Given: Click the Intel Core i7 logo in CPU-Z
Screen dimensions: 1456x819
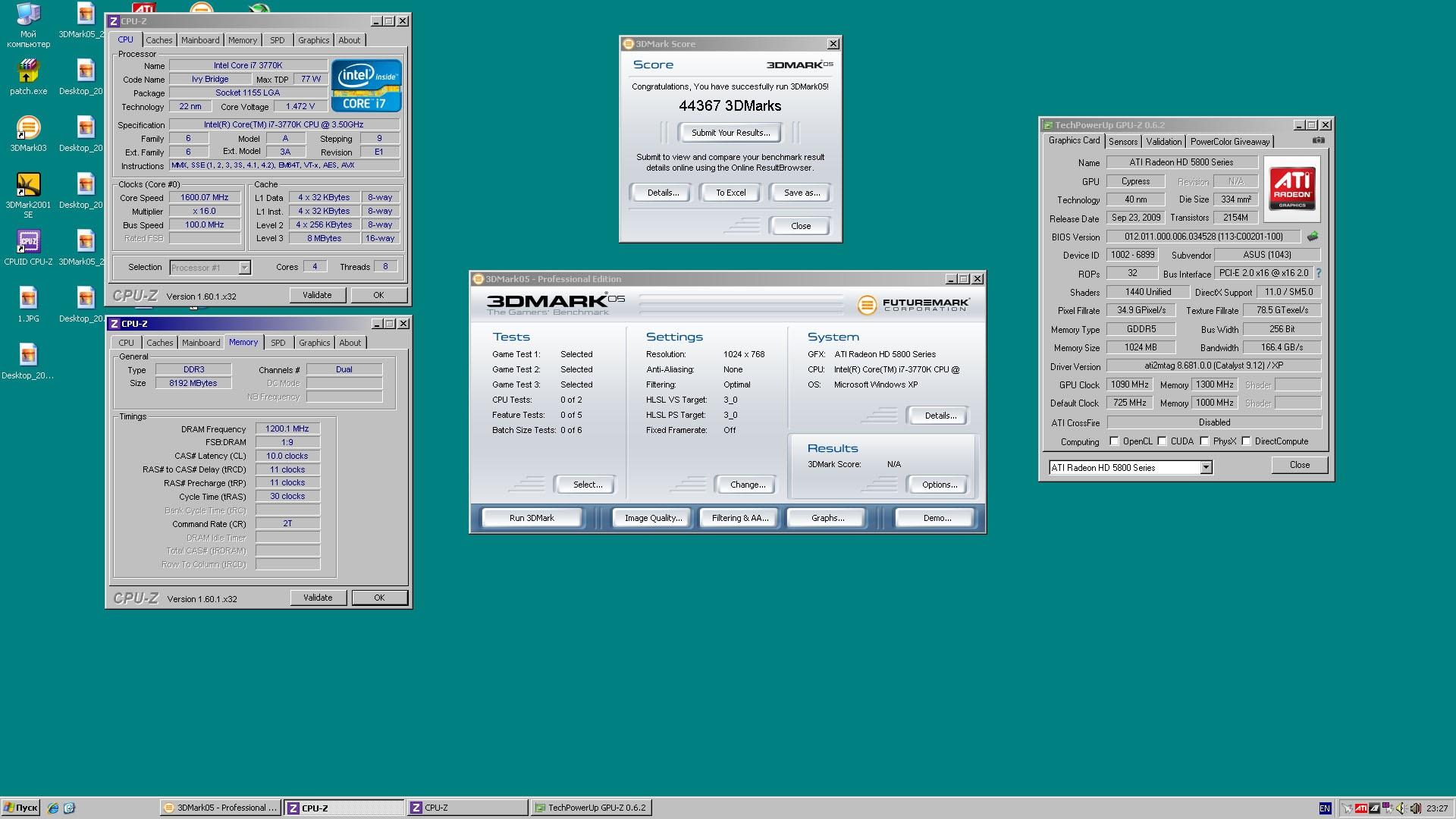Looking at the screenshot, I should (x=366, y=86).
